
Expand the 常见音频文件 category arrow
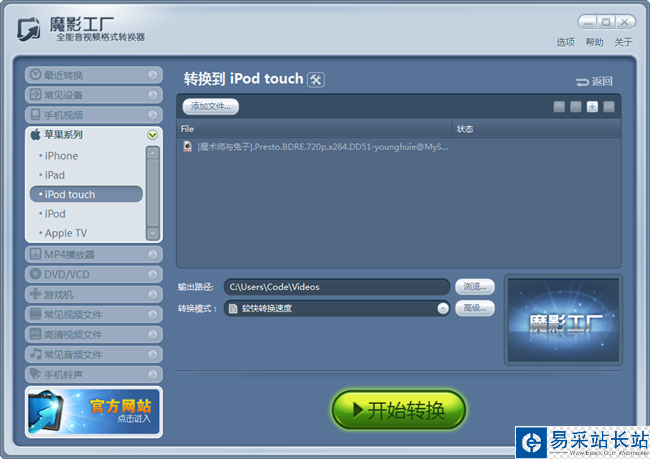(x=153, y=354)
